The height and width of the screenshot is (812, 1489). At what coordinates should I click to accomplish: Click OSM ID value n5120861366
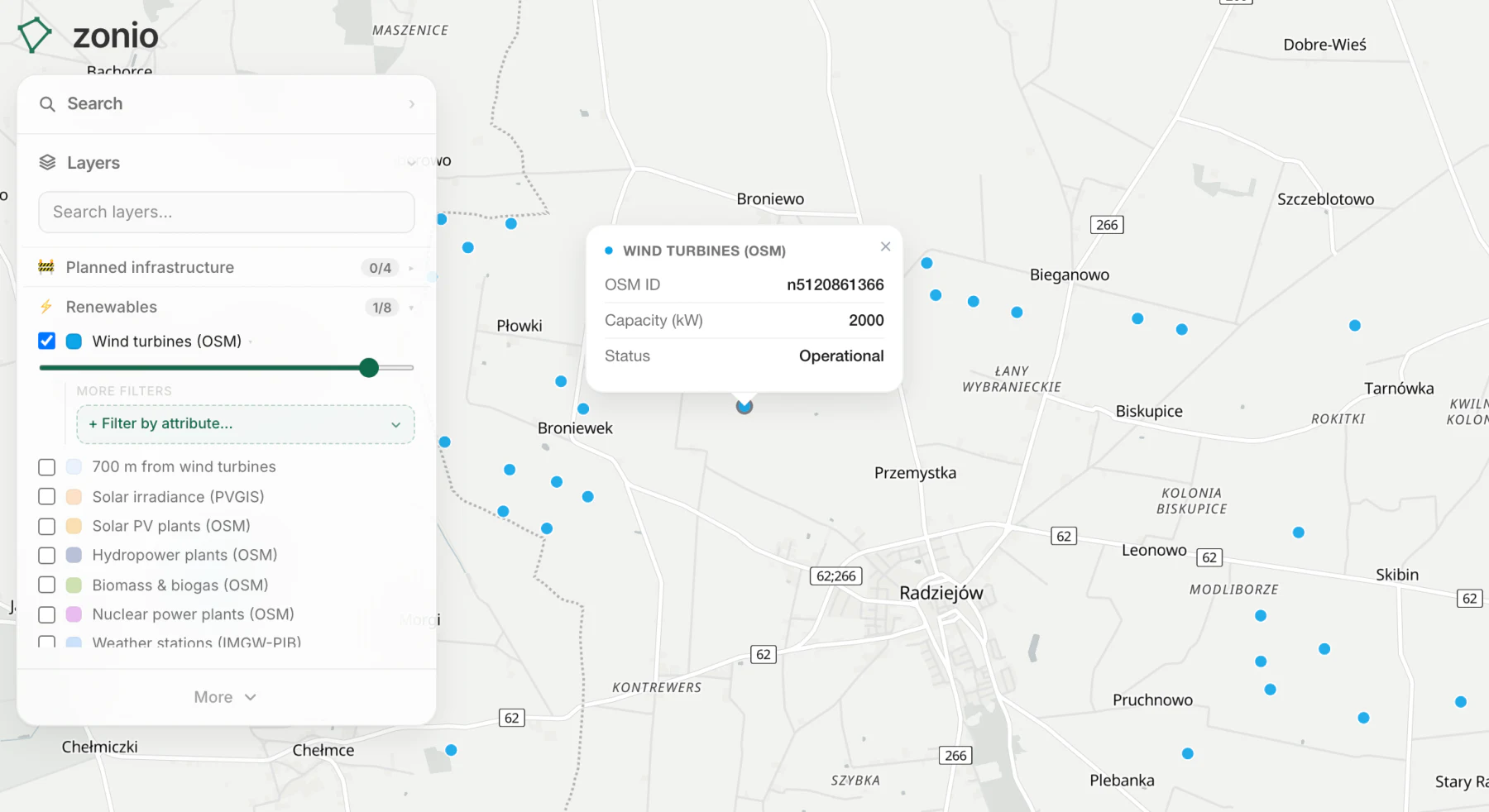tap(835, 284)
